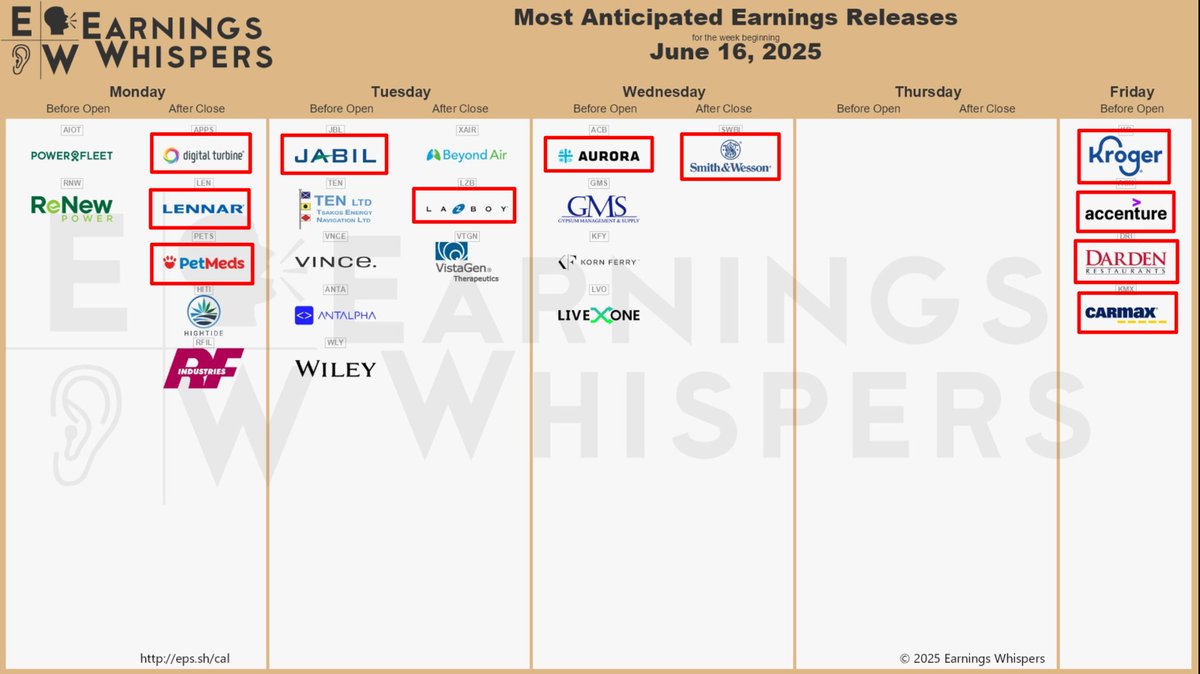Viewport: 1200px width, 674px height.
Task: Click the Monday column heading
Action: 137,92
